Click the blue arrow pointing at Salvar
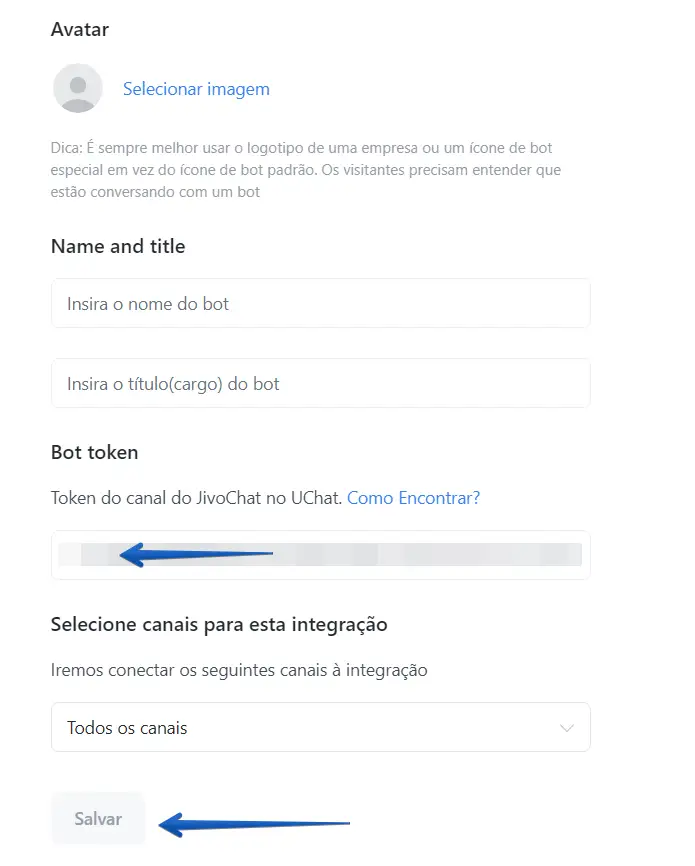Image resolution: width=695 pixels, height=866 pixels. pos(255,824)
